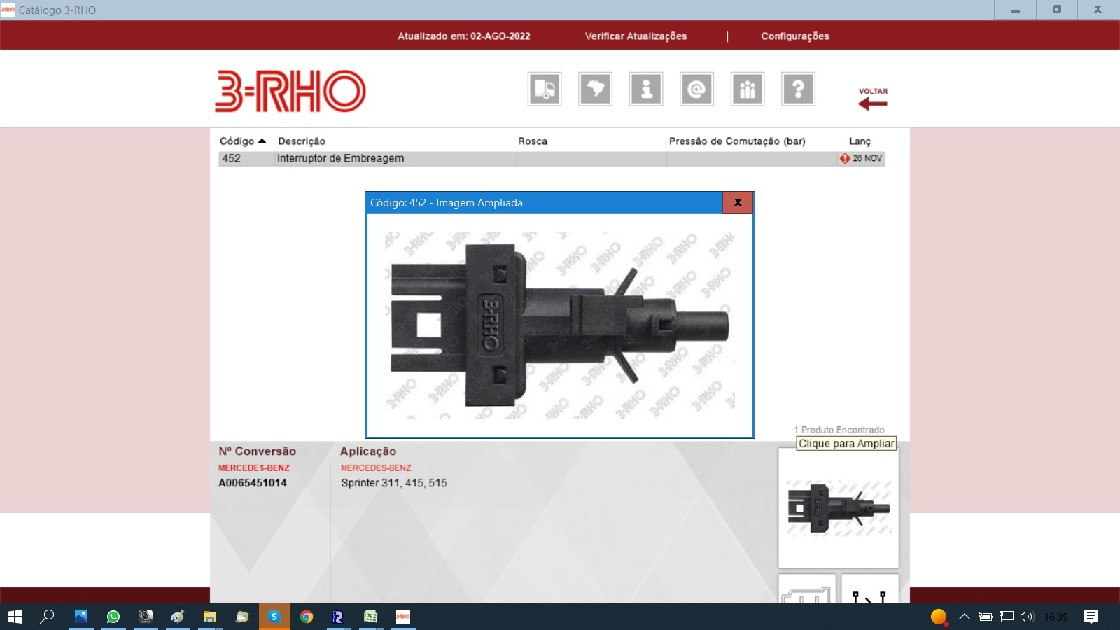Viewport: 1120px width, 630px height.
Task: Show hidden system tray icons
Action: point(964,617)
